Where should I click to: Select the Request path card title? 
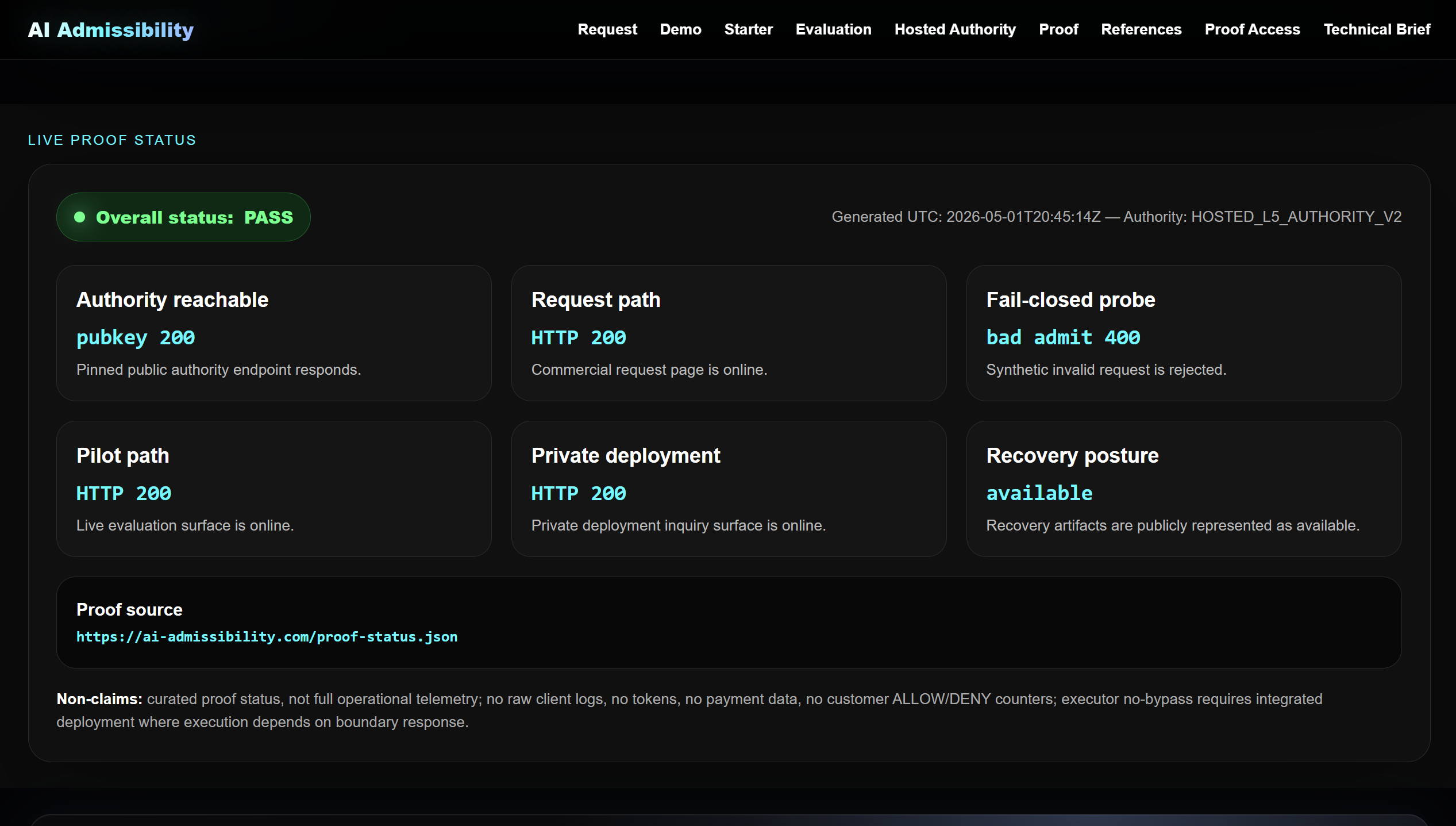pyautogui.click(x=596, y=299)
